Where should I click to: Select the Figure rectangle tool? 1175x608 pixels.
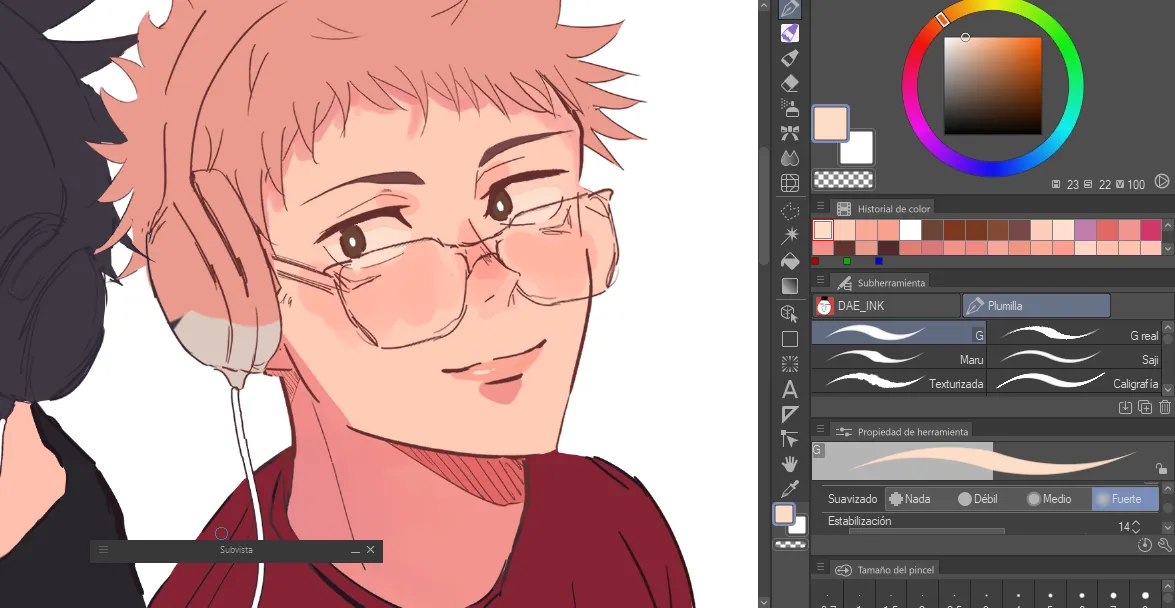coord(789,339)
